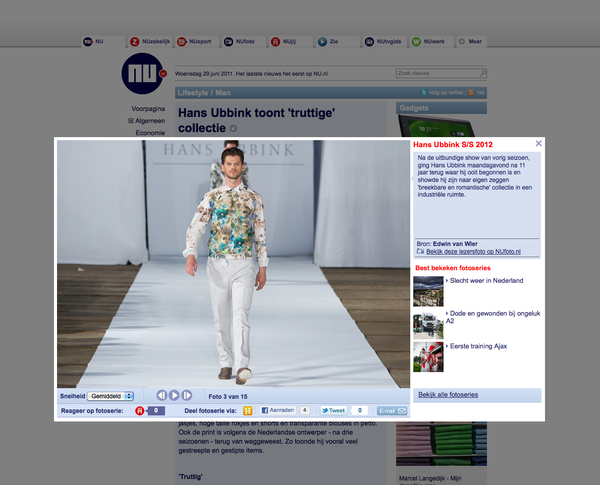Click the A2 accident photo thumbnail

pyautogui.click(x=428, y=324)
